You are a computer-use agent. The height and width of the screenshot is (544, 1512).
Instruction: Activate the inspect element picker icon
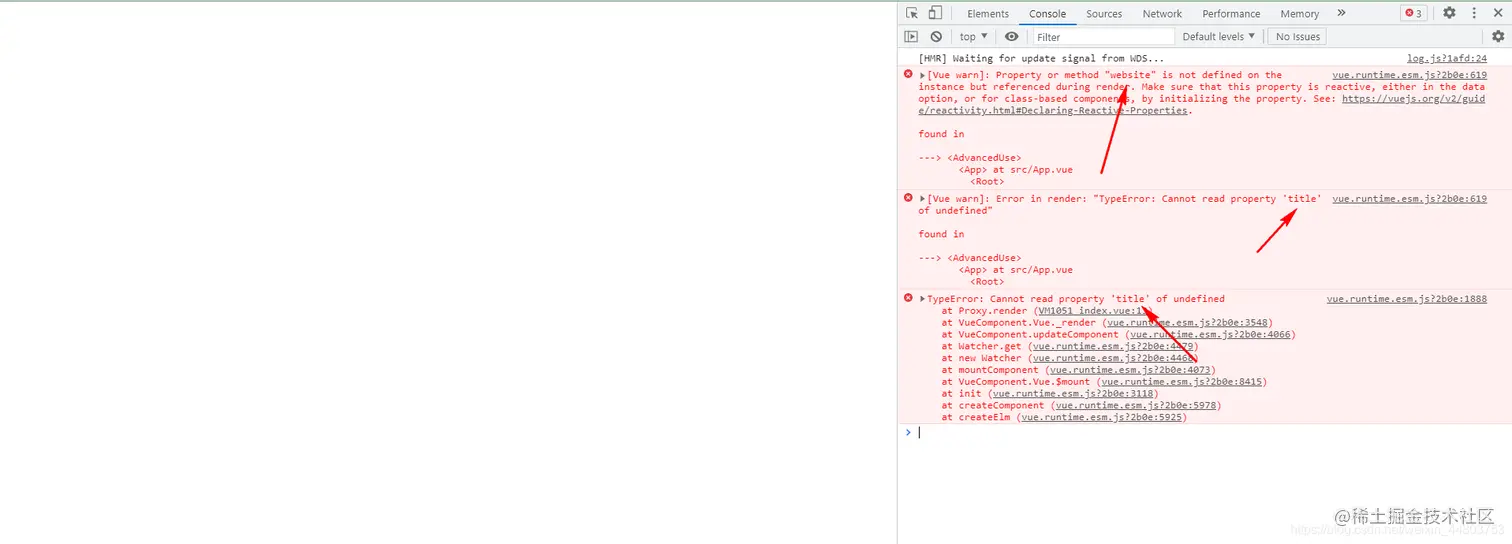[912, 13]
